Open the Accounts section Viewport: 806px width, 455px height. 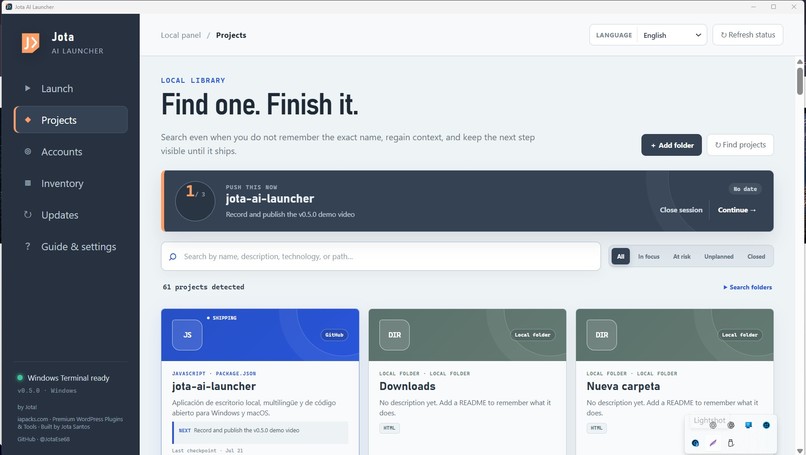pyautogui.click(x=71, y=152)
